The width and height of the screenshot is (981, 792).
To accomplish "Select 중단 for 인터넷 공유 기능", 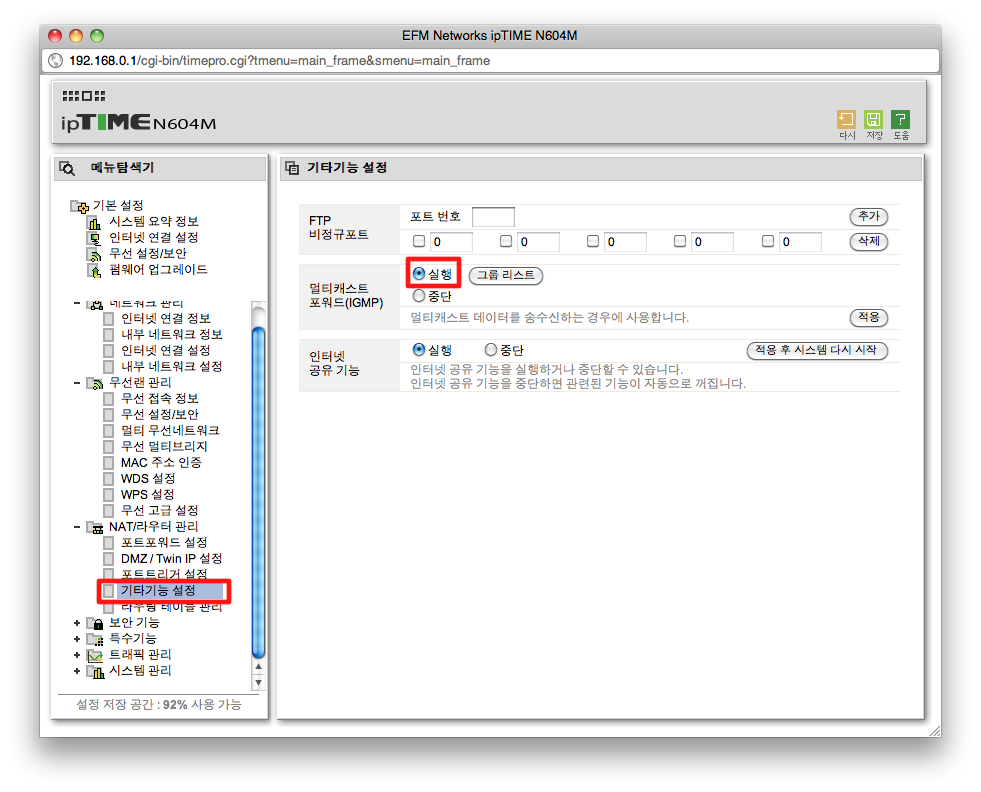I will pyautogui.click(x=491, y=350).
